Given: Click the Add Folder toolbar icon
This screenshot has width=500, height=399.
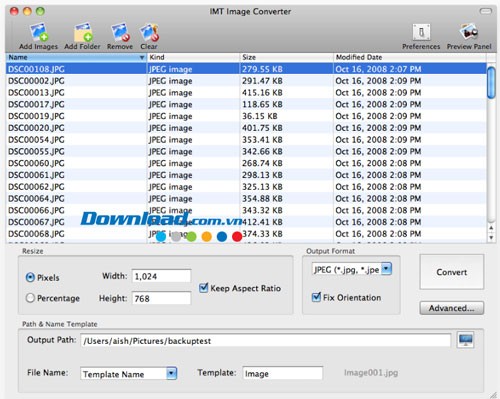Looking at the screenshot, I should coord(82,36).
